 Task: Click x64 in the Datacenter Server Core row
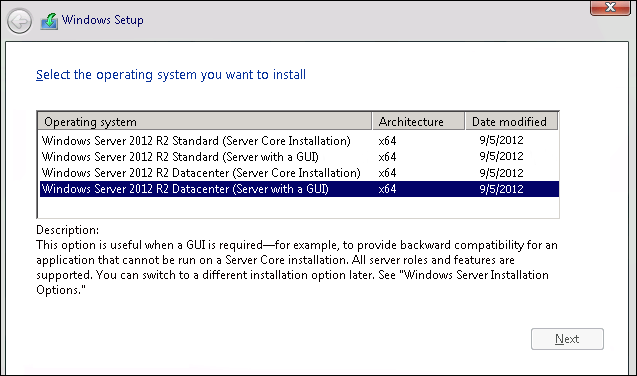tap(387, 173)
